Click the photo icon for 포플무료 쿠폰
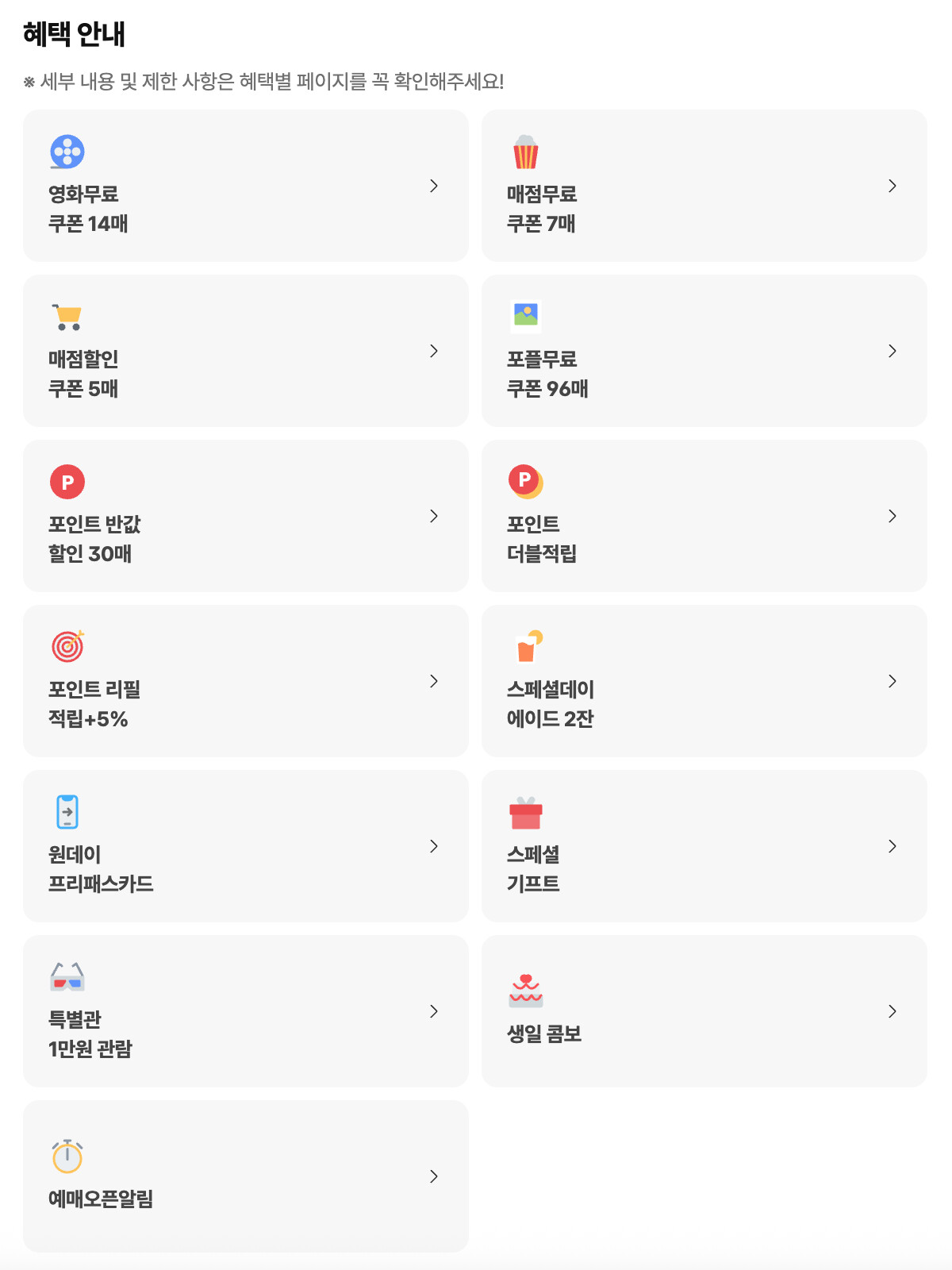This screenshot has width=952, height=1270. 526,315
